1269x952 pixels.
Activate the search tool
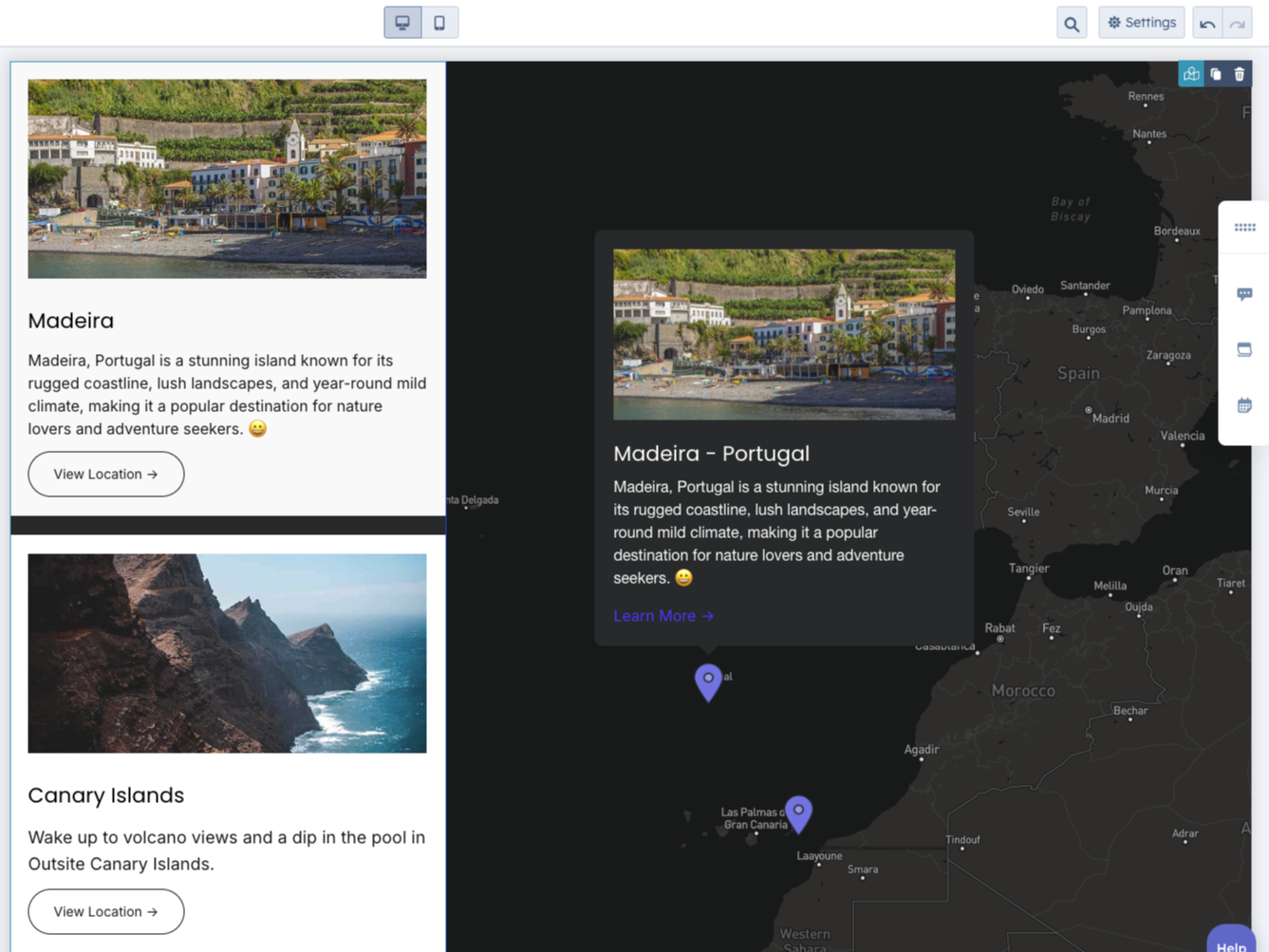click(x=1071, y=22)
